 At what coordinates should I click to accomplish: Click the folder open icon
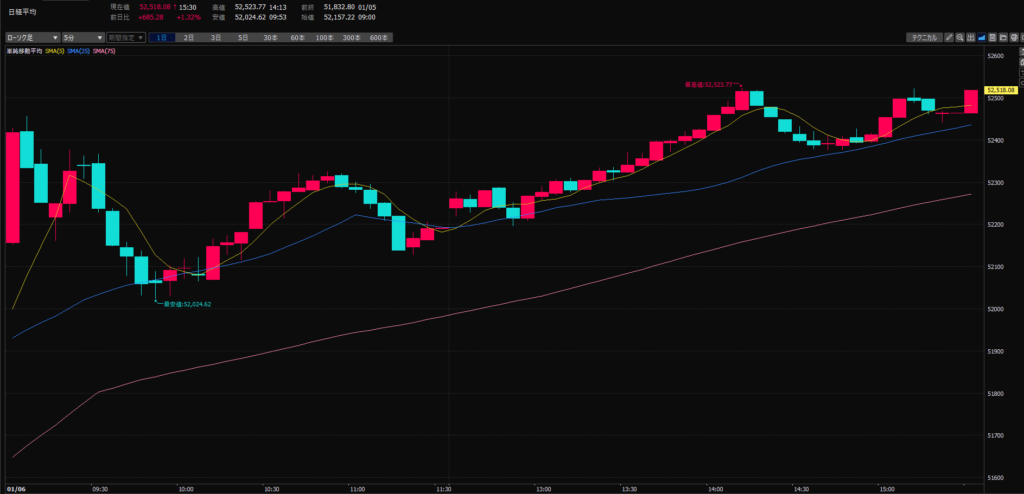click(x=1003, y=37)
